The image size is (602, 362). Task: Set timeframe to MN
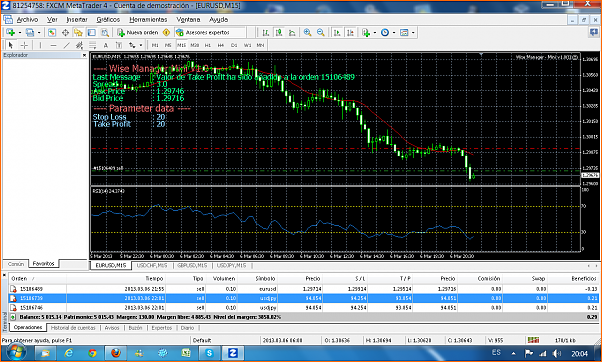[260, 45]
